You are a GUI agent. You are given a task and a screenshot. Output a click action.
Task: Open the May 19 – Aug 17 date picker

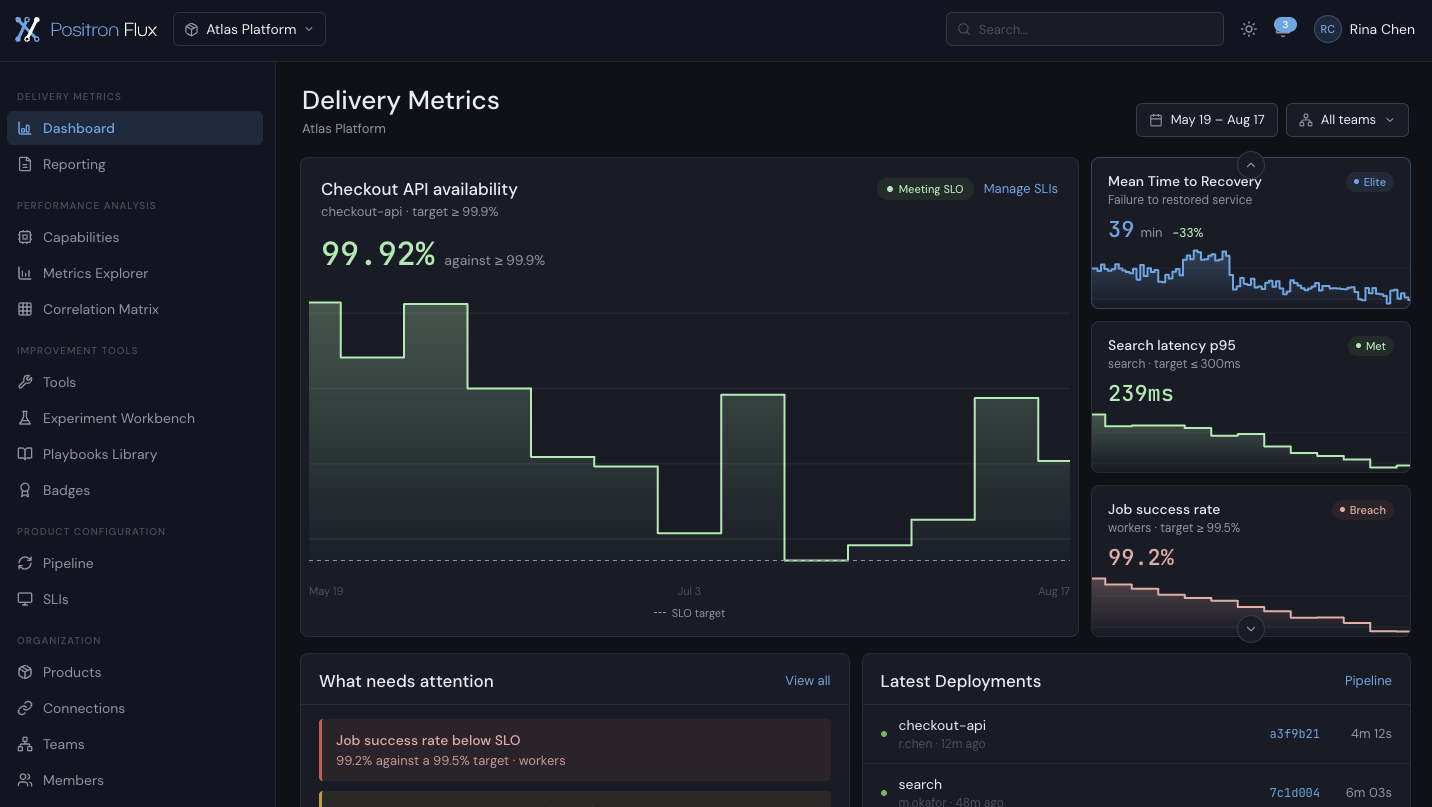(x=1206, y=120)
